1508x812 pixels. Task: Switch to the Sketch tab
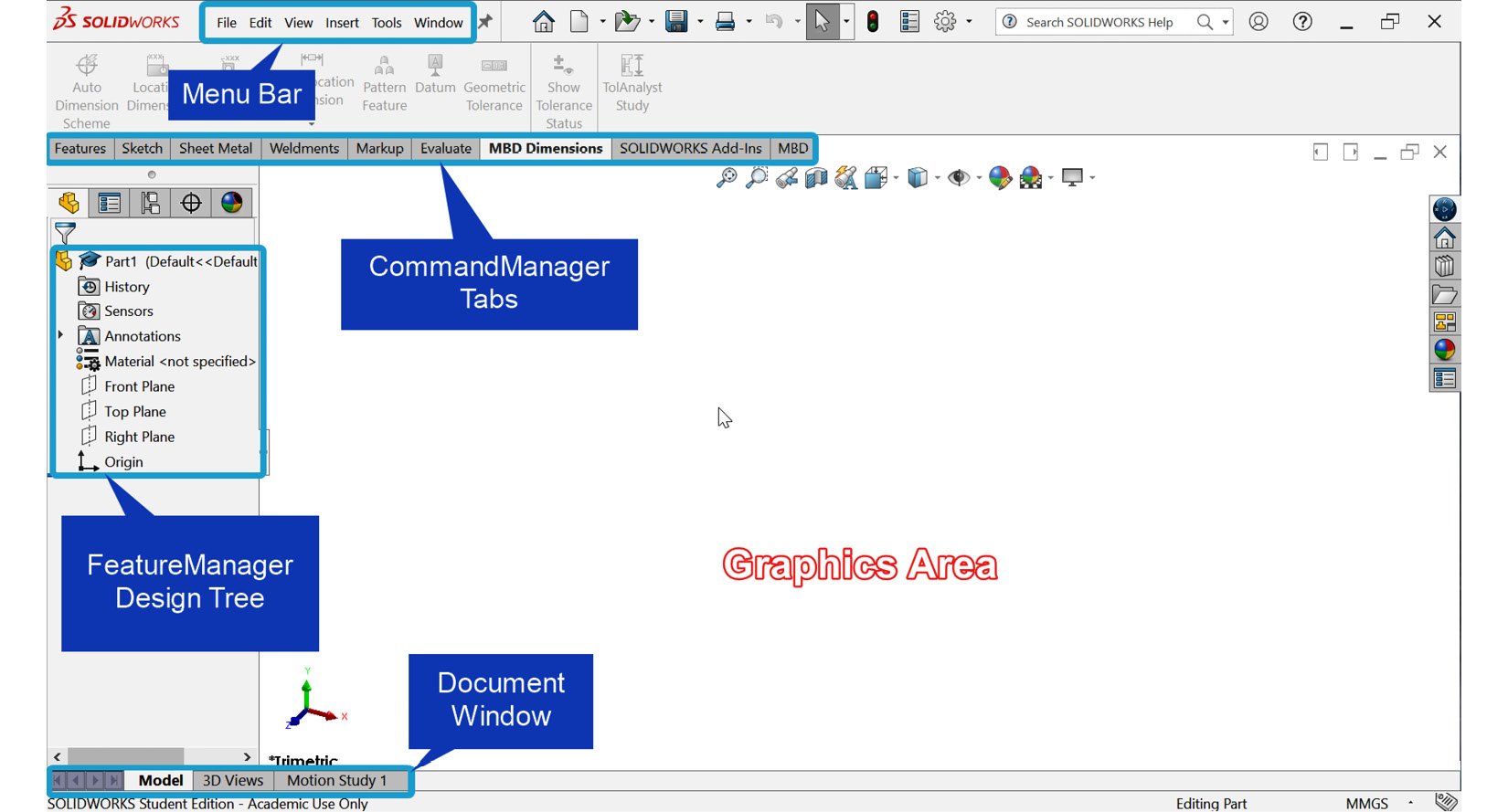click(x=143, y=148)
